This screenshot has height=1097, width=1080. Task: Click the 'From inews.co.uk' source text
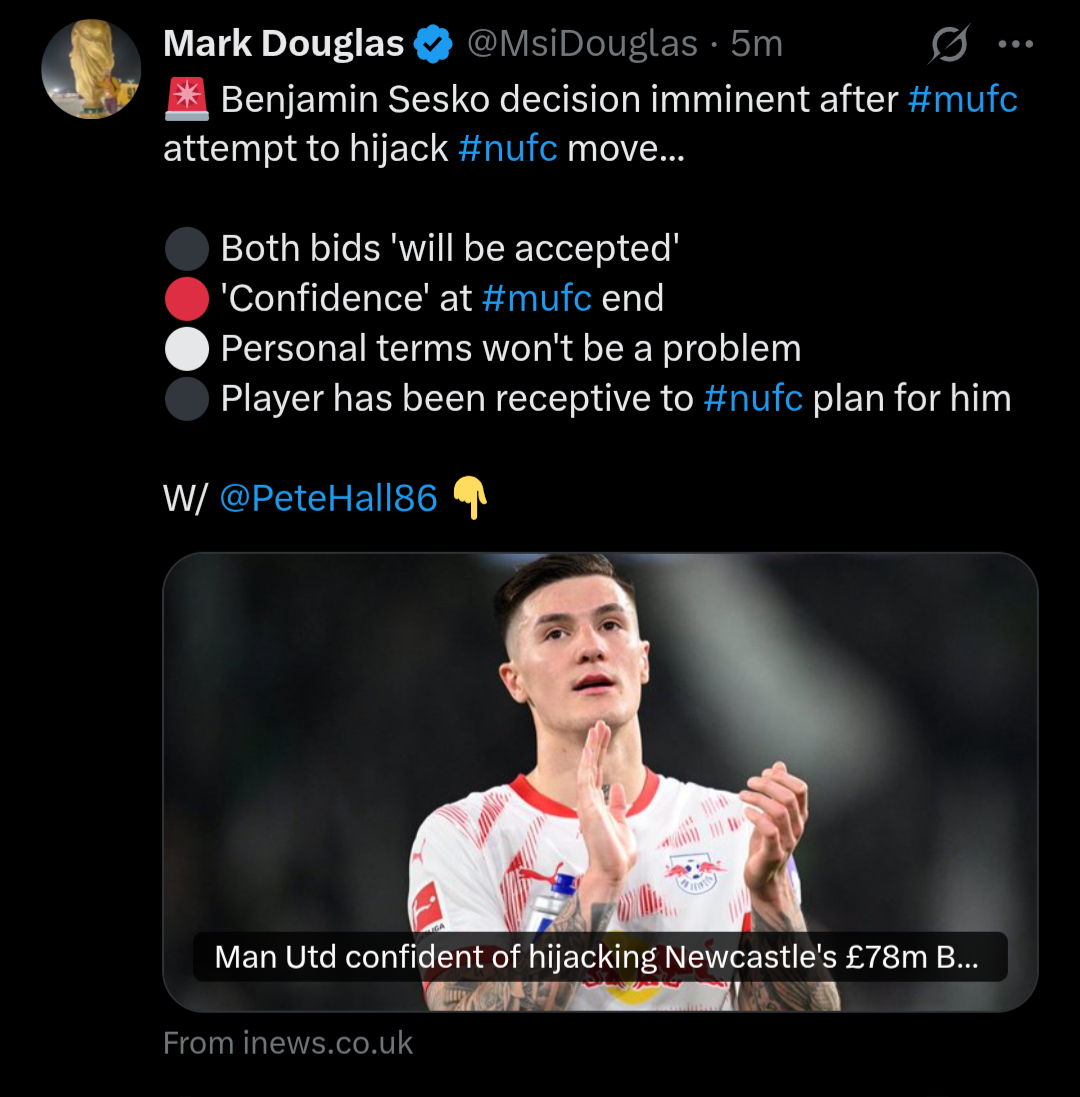pos(288,1043)
